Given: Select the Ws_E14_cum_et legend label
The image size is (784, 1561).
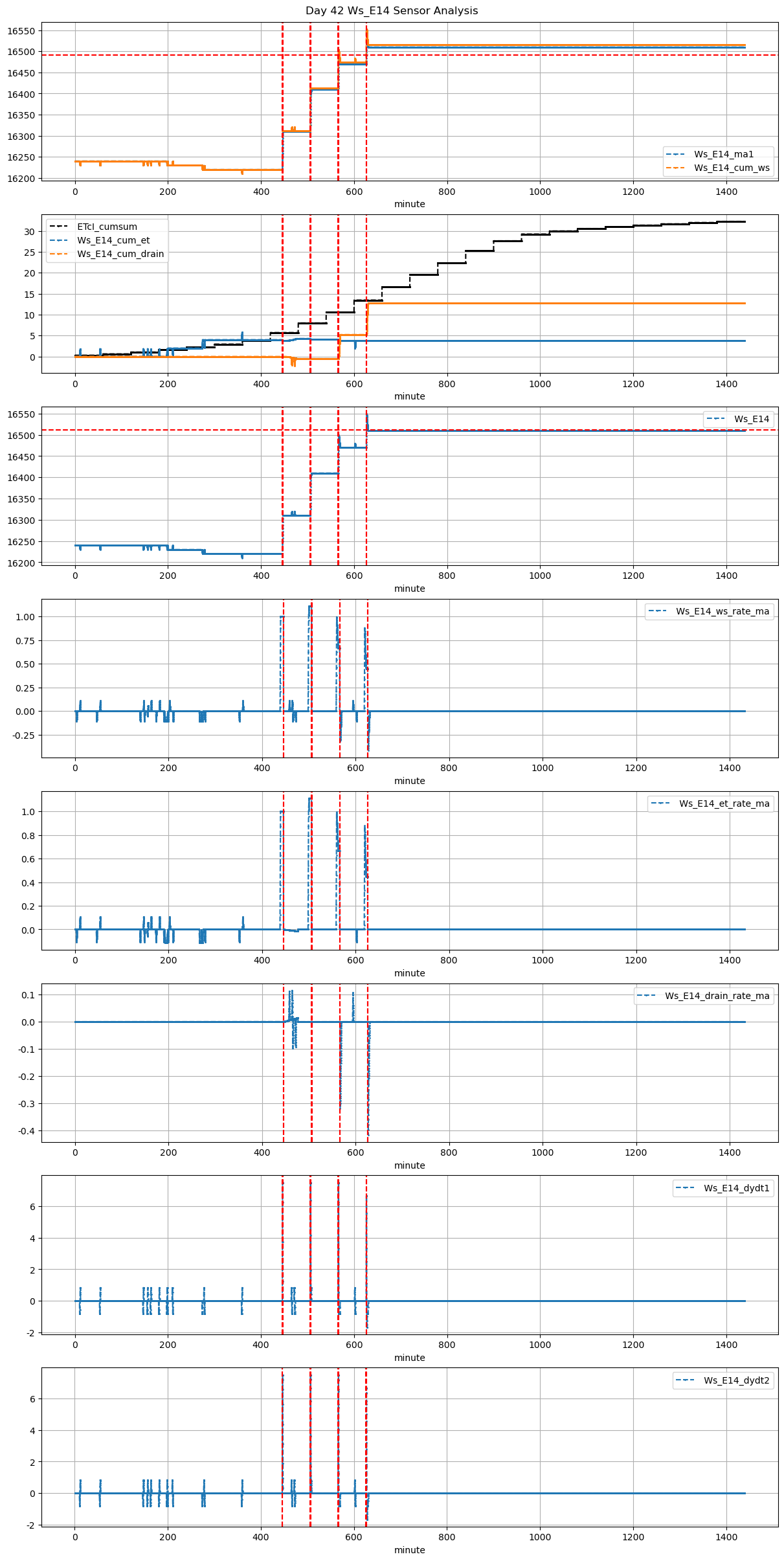Looking at the screenshot, I should click(113, 240).
